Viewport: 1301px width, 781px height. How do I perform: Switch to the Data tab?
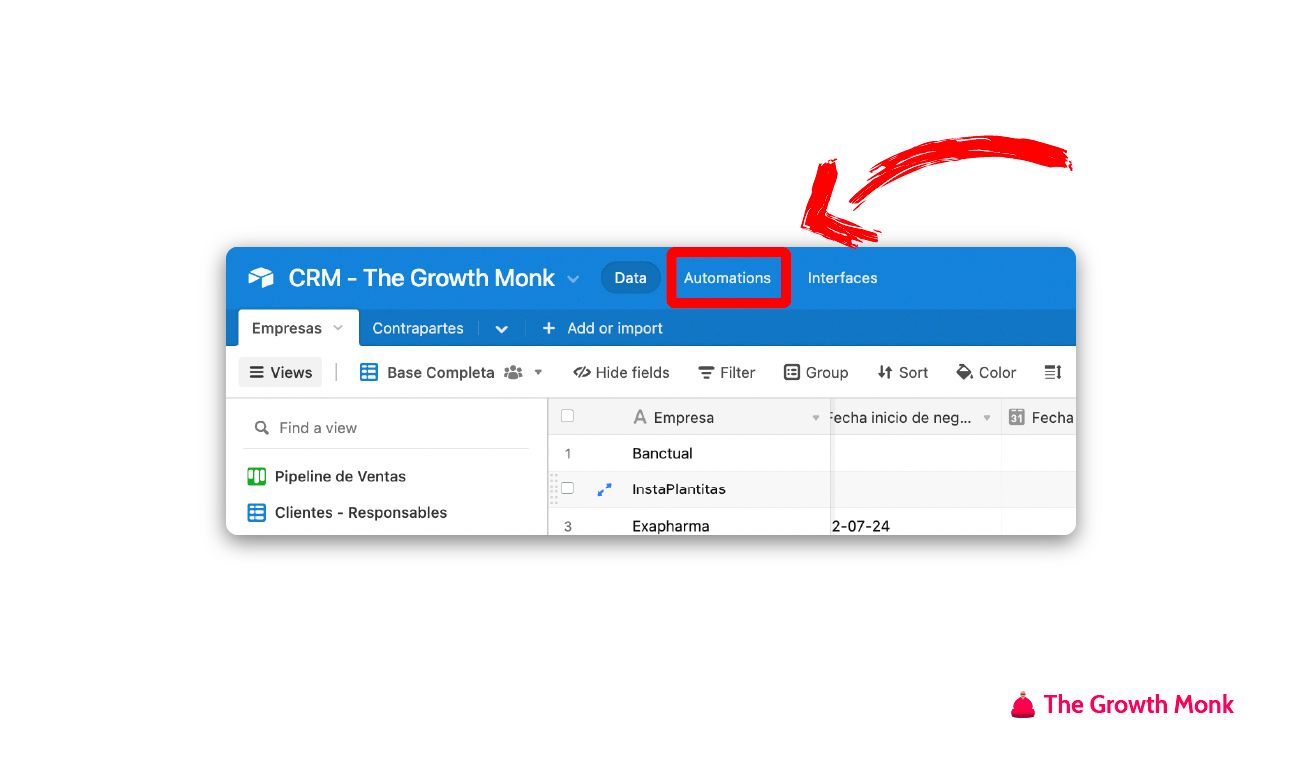(630, 278)
